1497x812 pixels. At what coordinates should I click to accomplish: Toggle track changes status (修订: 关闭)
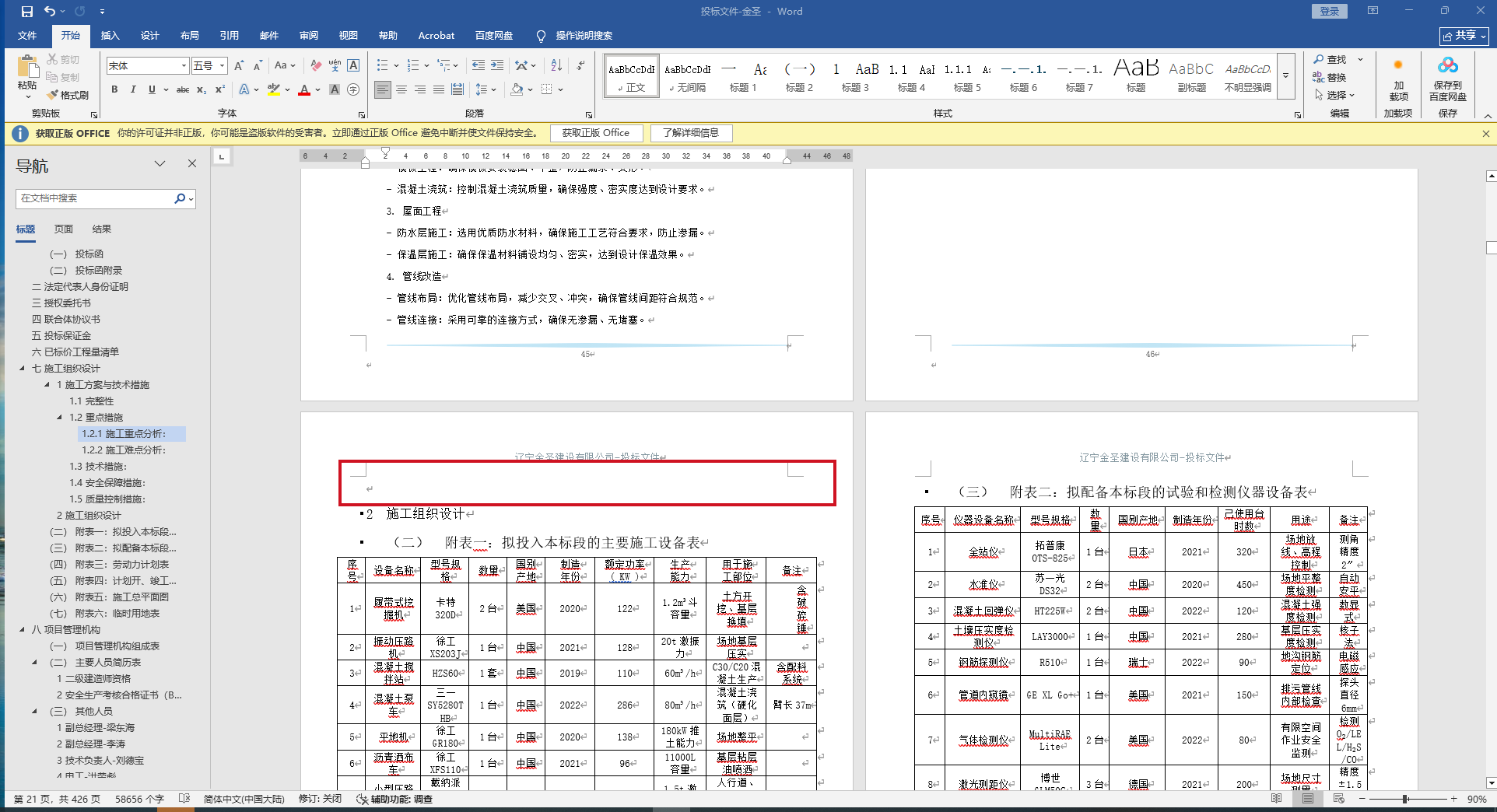320,799
